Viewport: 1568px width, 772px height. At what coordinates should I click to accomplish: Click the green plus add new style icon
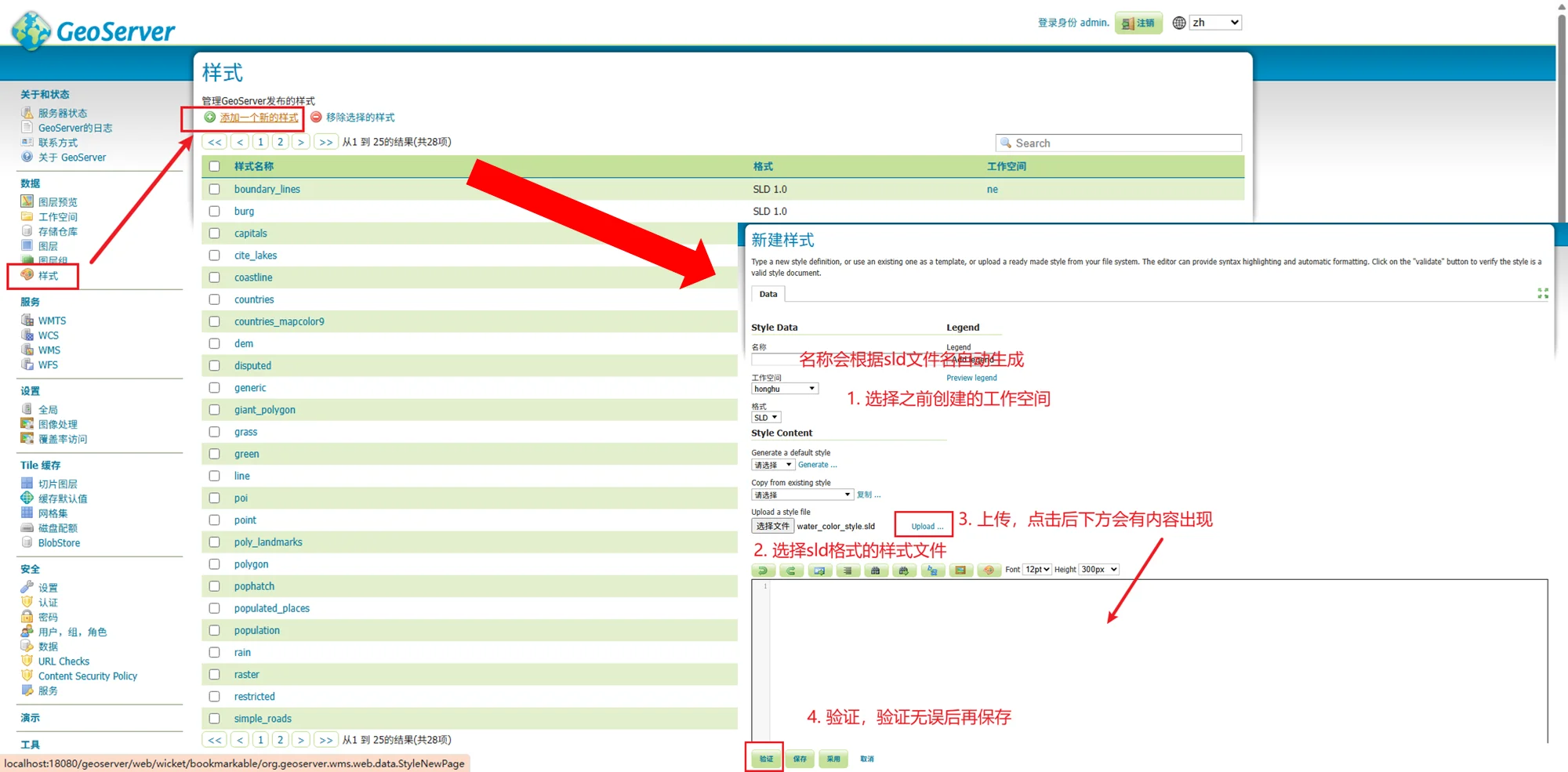tap(210, 118)
